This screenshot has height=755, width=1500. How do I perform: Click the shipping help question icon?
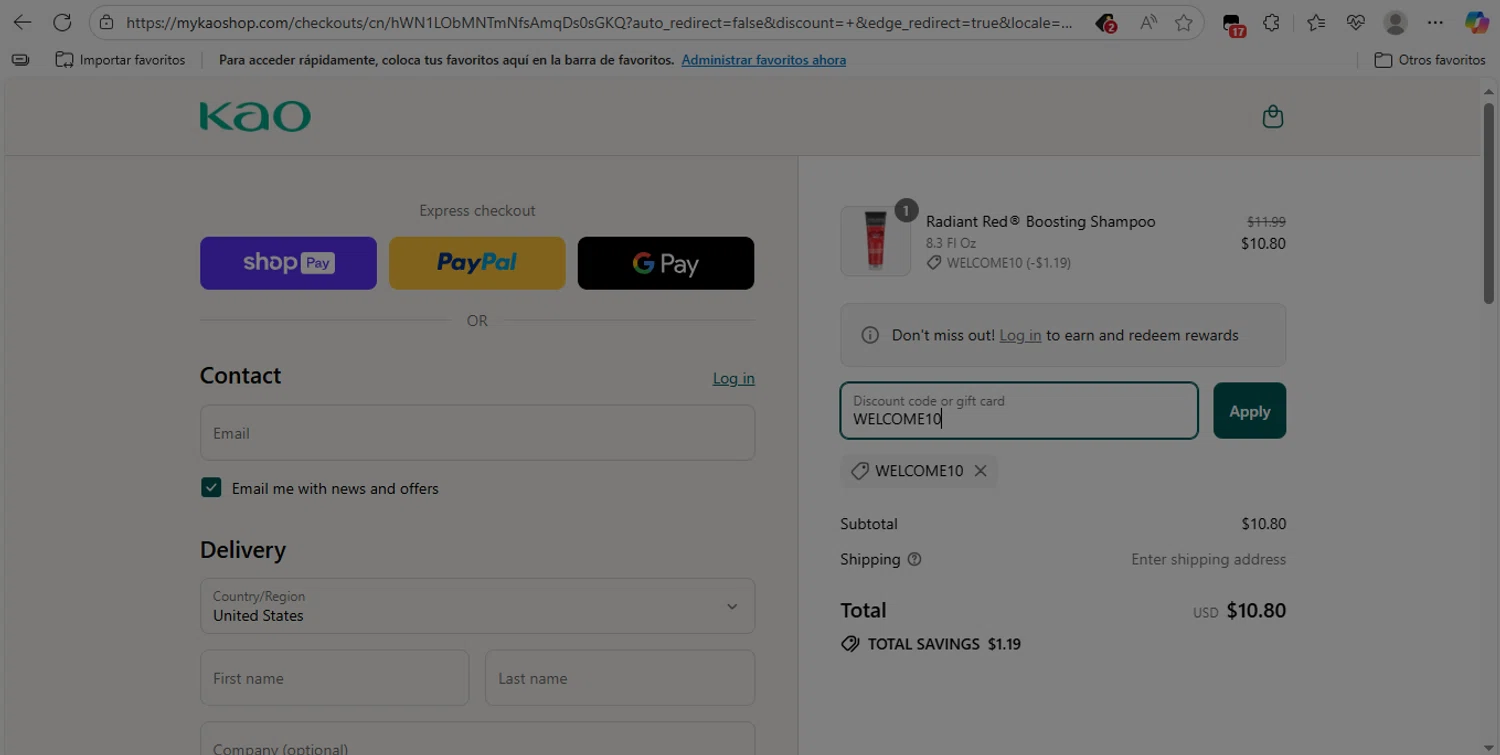pyautogui.click(x=914, y=559)
